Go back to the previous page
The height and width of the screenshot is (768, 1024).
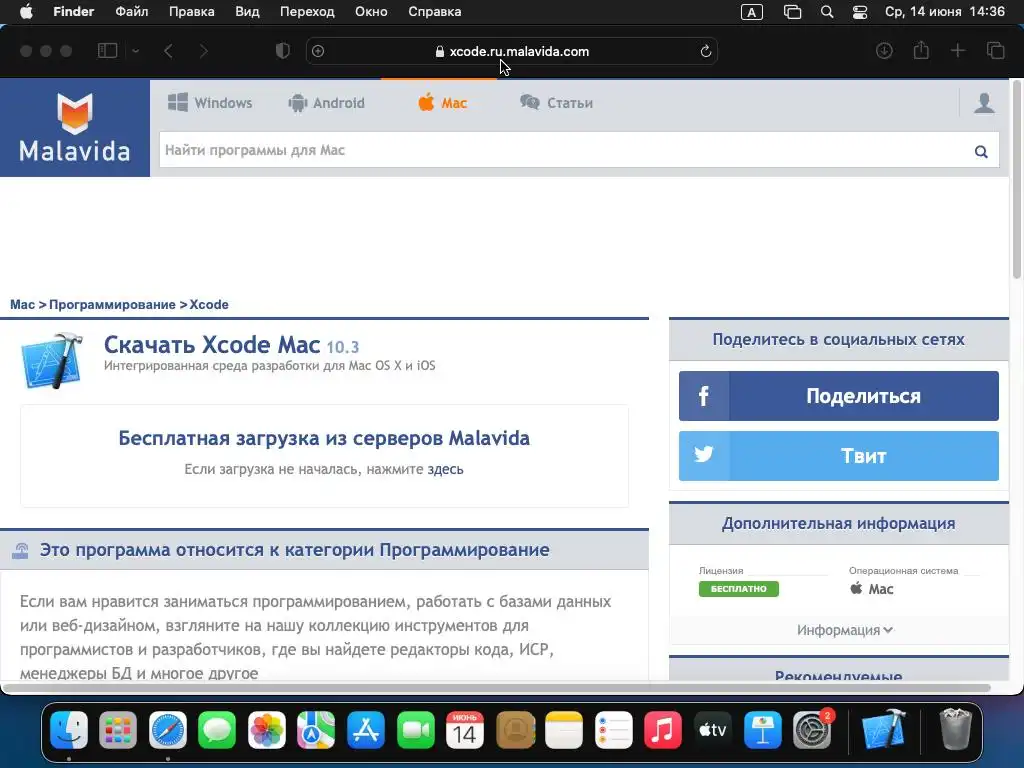coord(168,51)
